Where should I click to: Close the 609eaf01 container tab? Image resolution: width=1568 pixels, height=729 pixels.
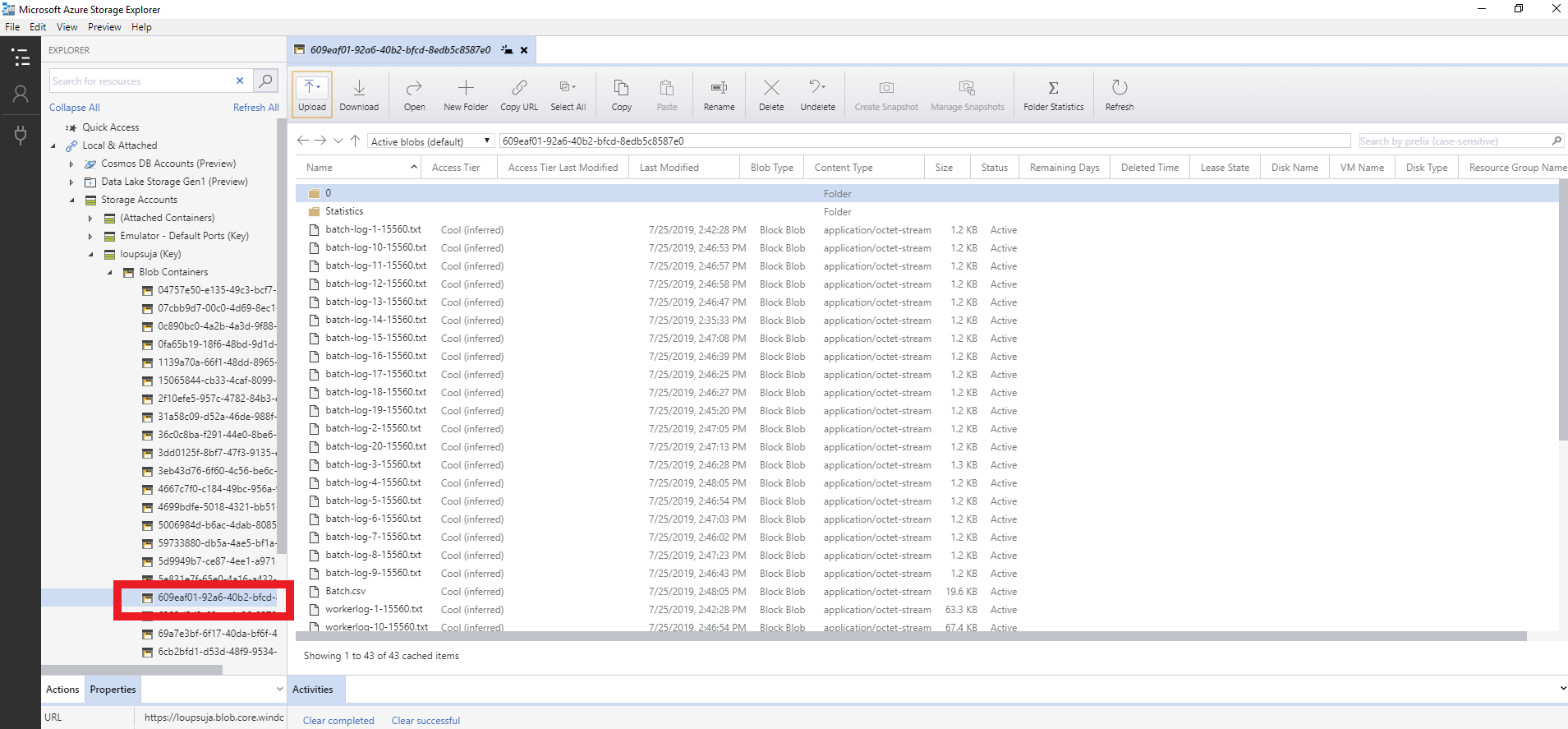point(524,50)
